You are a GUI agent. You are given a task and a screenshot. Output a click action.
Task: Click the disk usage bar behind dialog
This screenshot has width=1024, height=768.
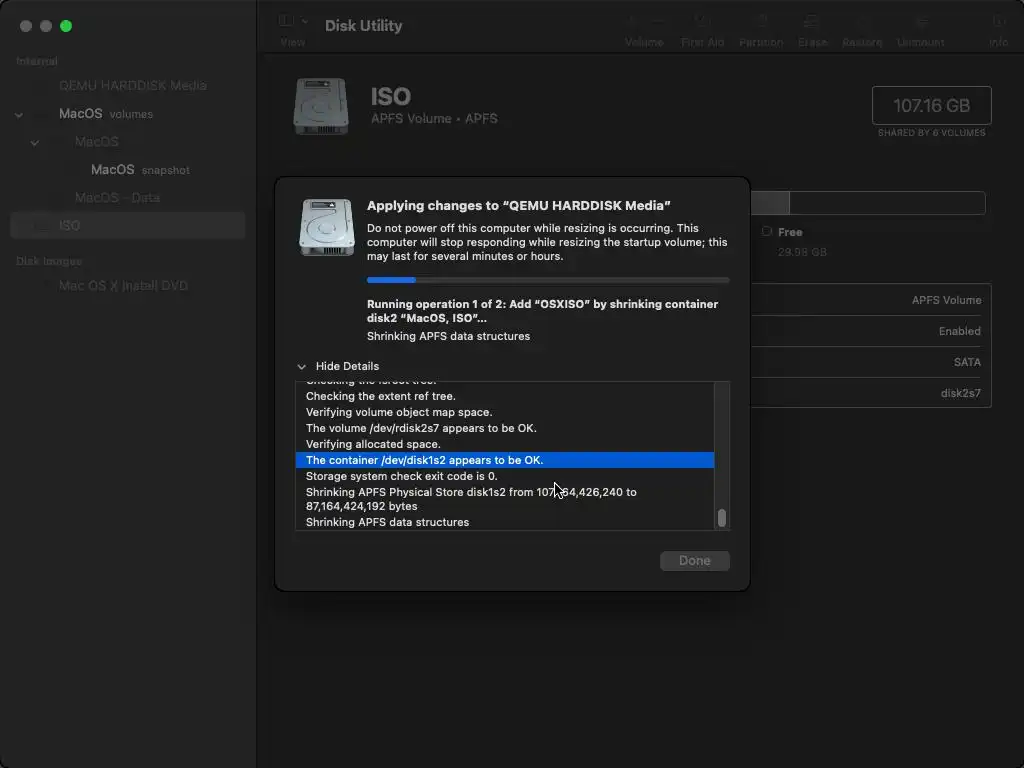coord(868,203)
